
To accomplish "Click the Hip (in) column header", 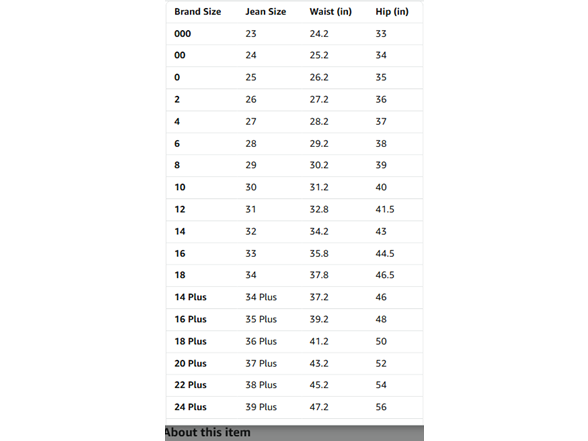I will 392,12.
